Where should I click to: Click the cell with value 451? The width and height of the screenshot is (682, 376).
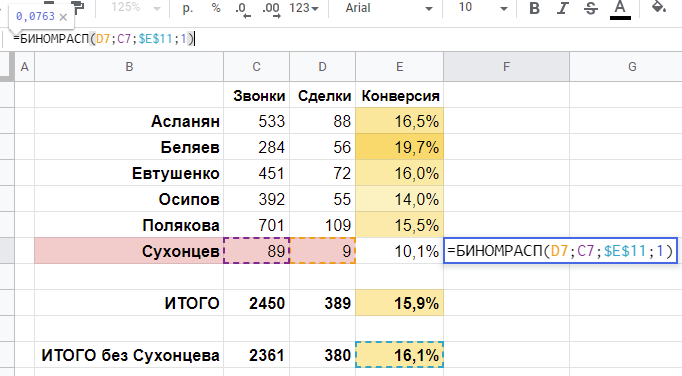[257, 173]
